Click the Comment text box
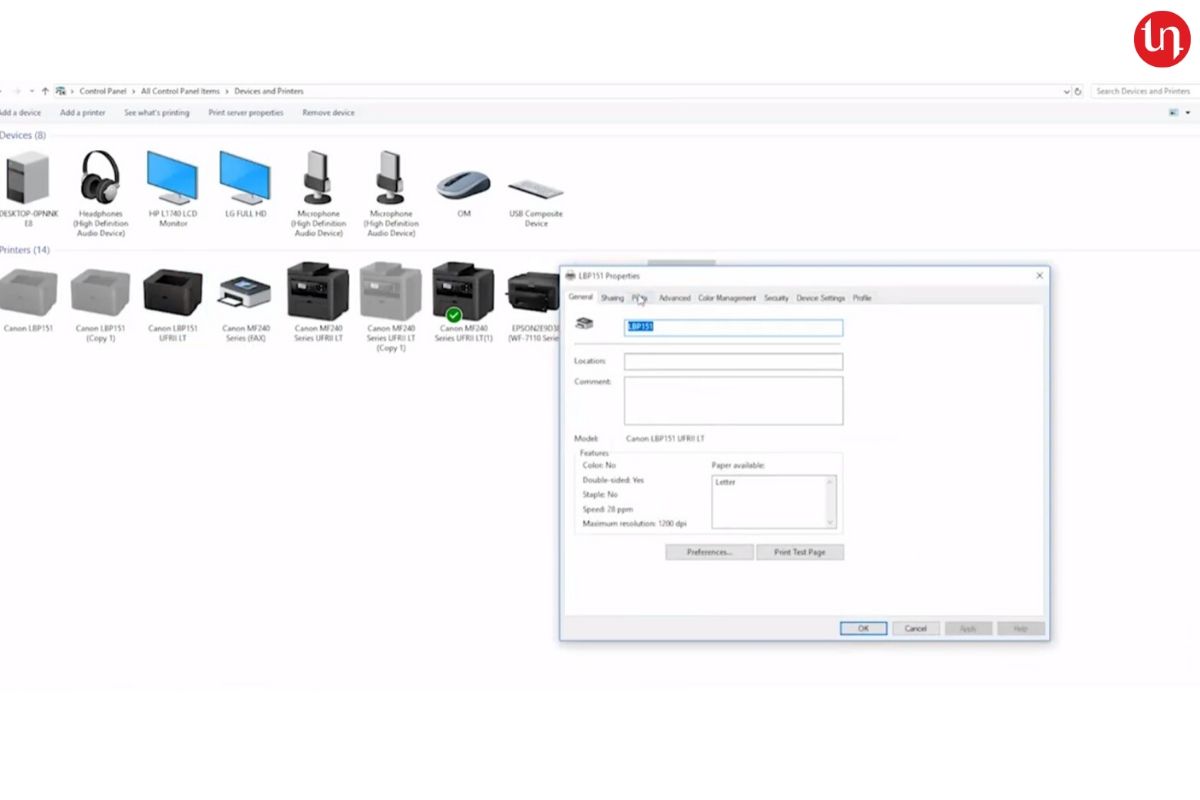 [734, 400]
